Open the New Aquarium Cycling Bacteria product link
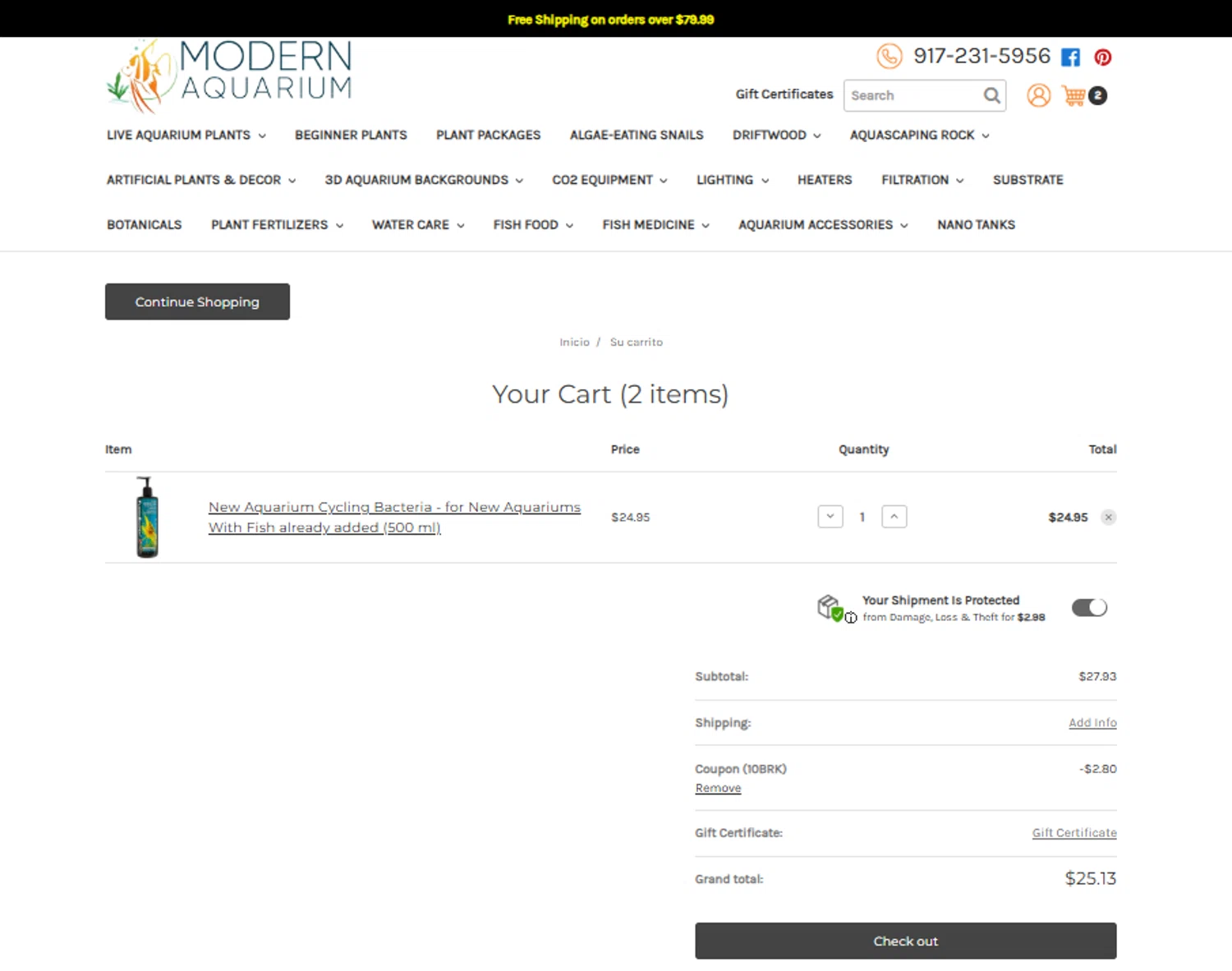1232x971 pixels. pos(394,518)
